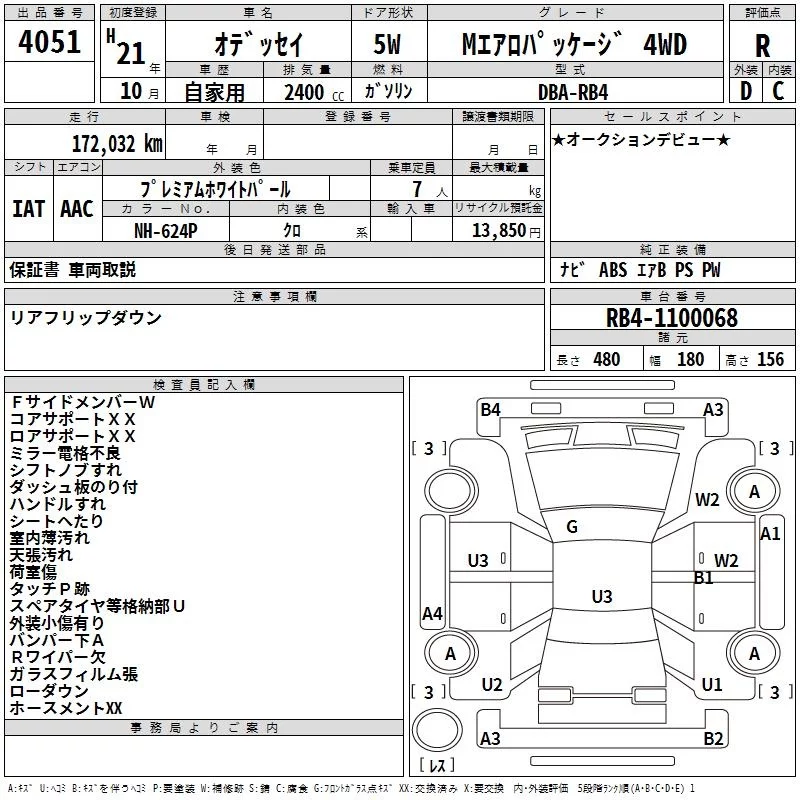This screenshot has height=800, width=800.
Task: Click overall evaluation score R
Action: click(x=762, y=46)
